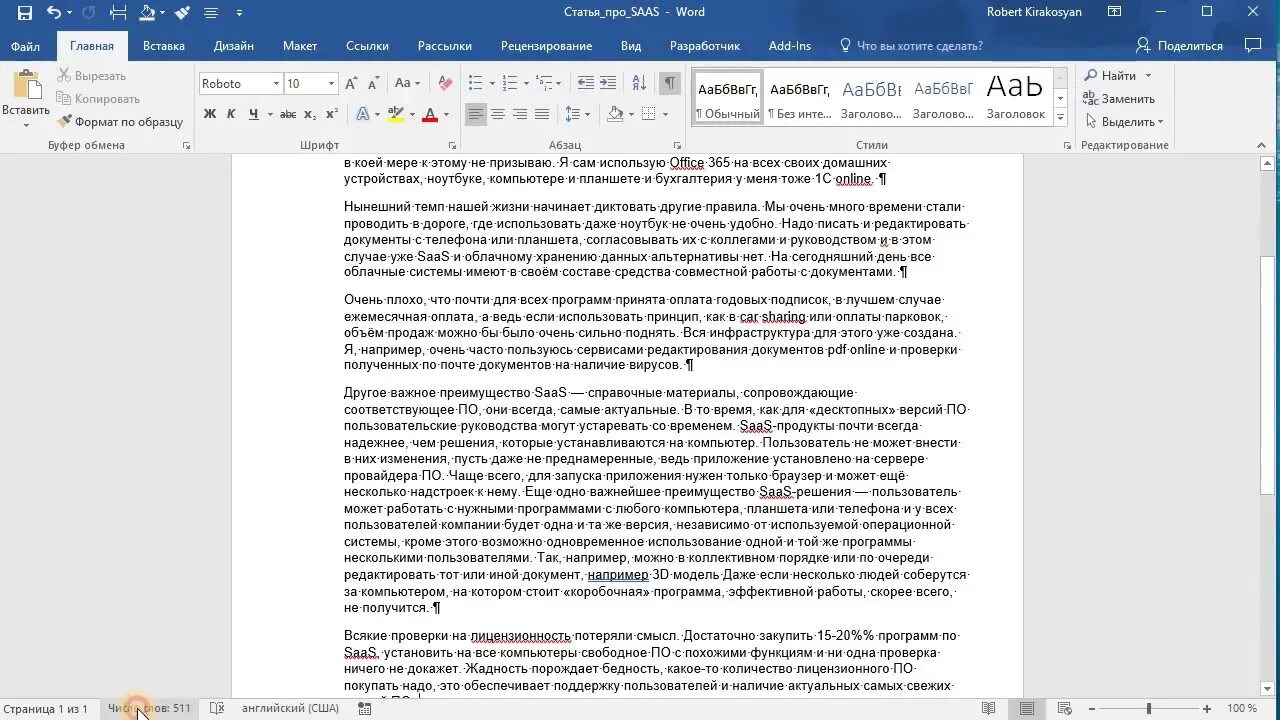Align text left
This screenshot has height=720, width=1280.
[x=476, y=114]
